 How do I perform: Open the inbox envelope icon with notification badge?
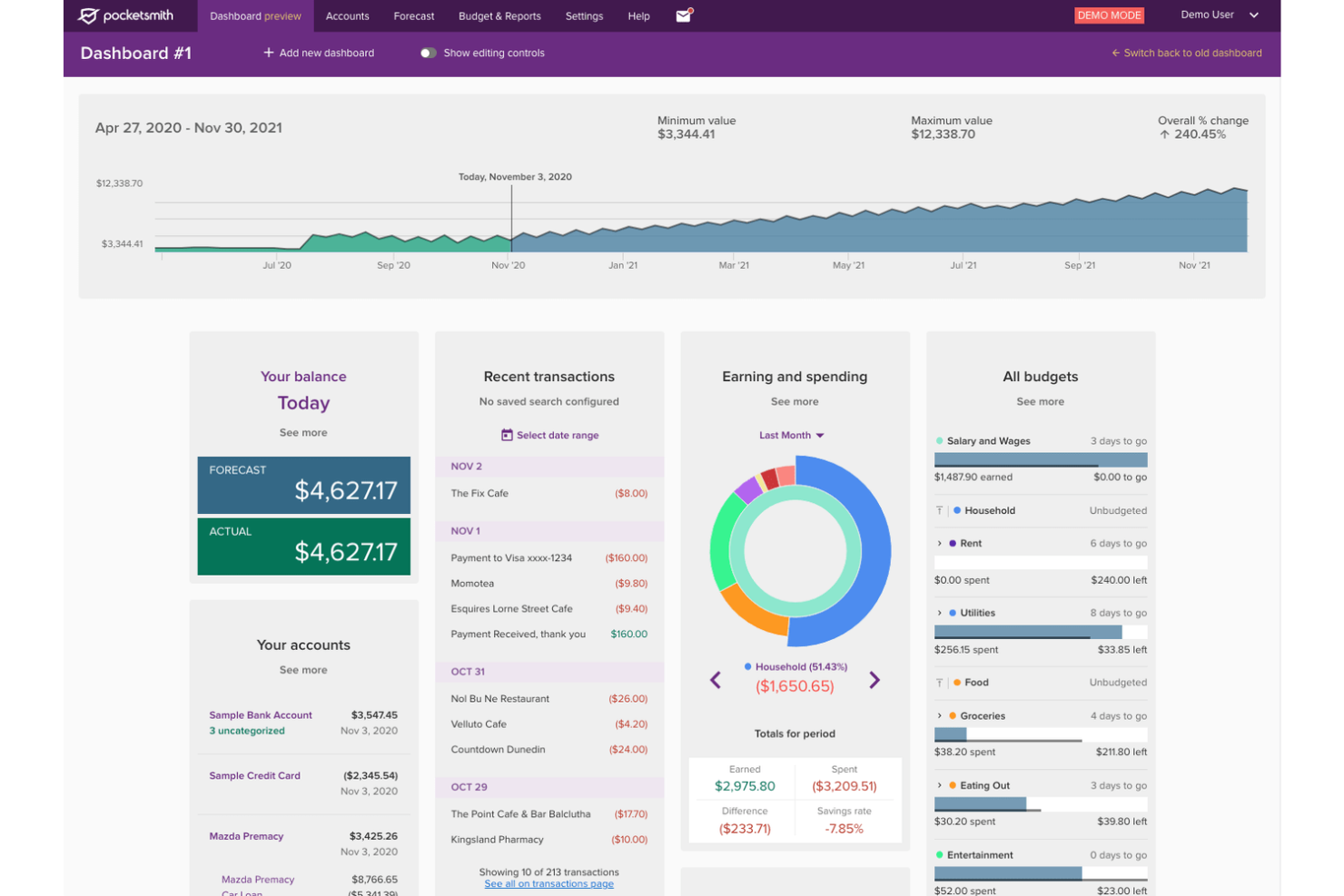[683, 15]
